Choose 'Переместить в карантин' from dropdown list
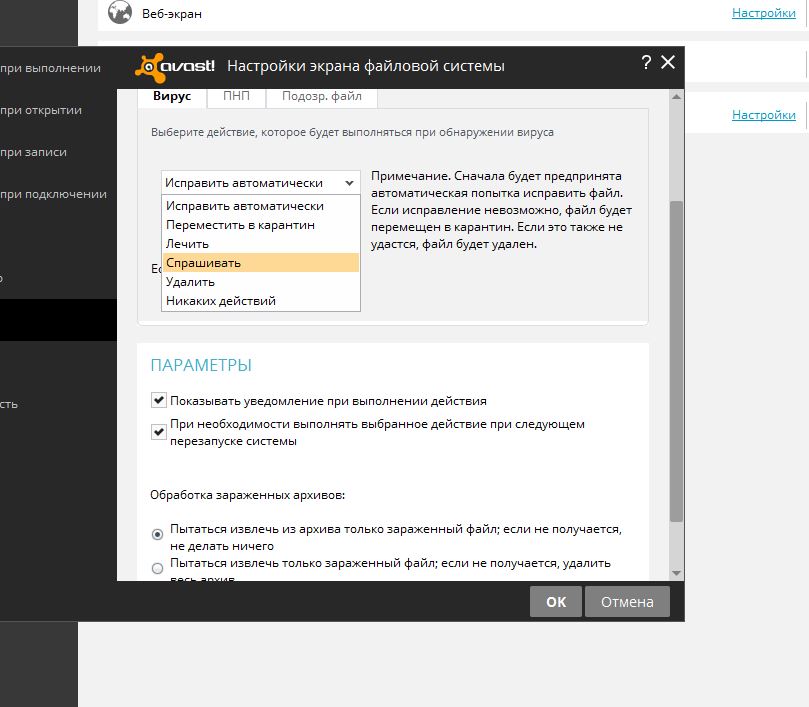This screenshot has width=809, height=707. [x=240, y=225]
